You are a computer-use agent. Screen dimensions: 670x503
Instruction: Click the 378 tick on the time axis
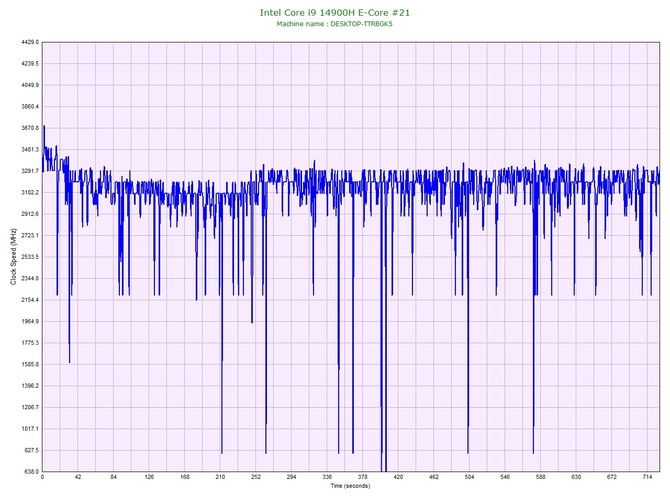[363, 477]
